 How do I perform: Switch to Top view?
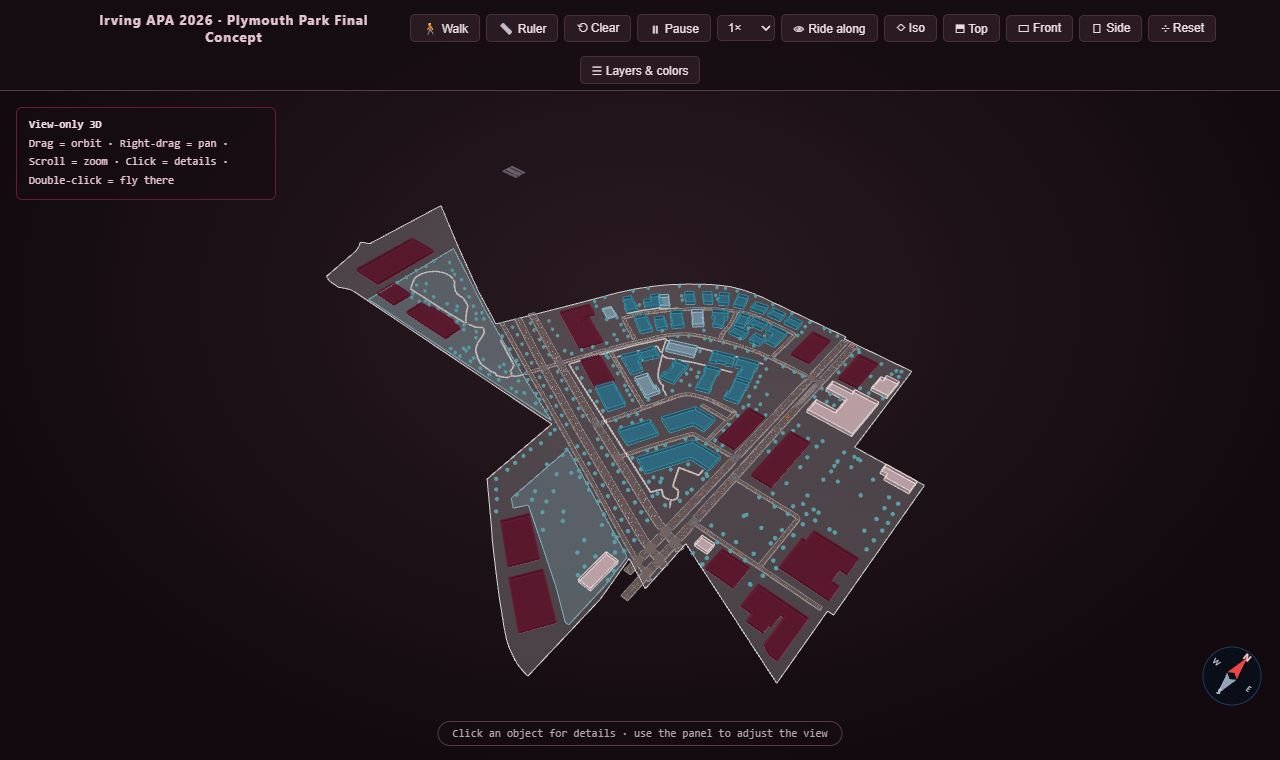[x=971, y=28]
